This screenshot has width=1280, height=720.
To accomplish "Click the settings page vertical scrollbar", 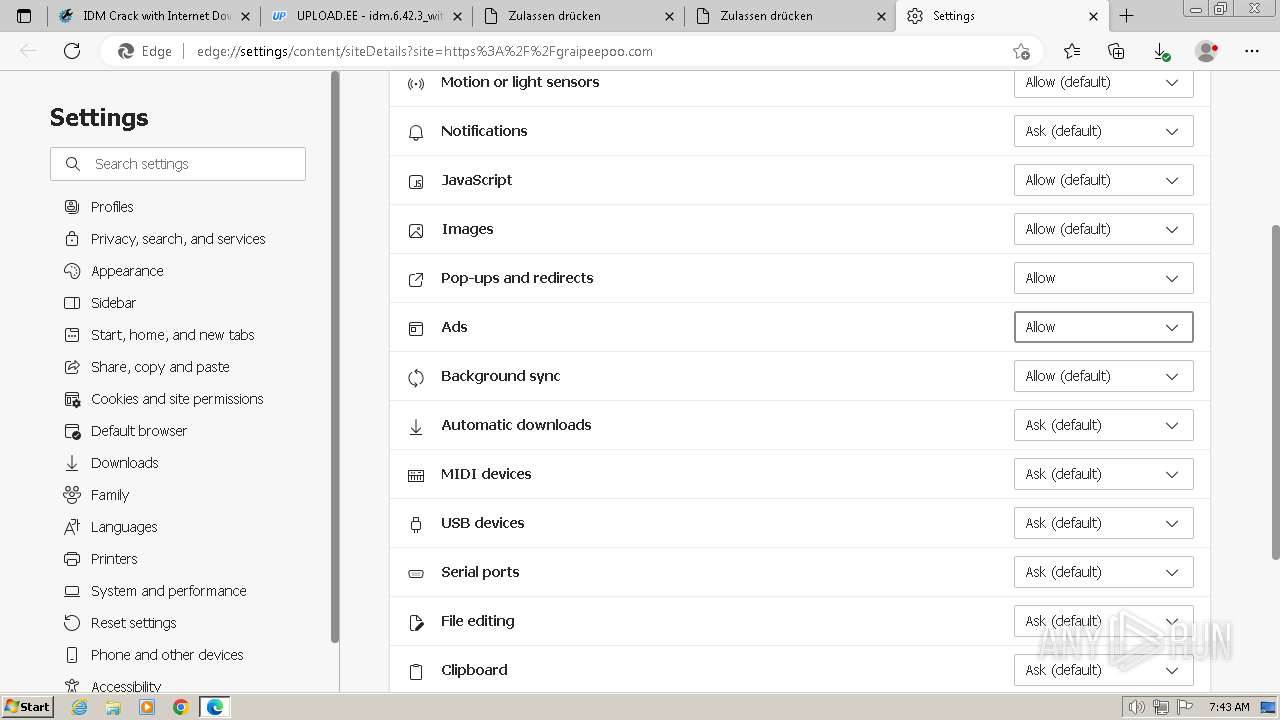I will click(1275, 392).
